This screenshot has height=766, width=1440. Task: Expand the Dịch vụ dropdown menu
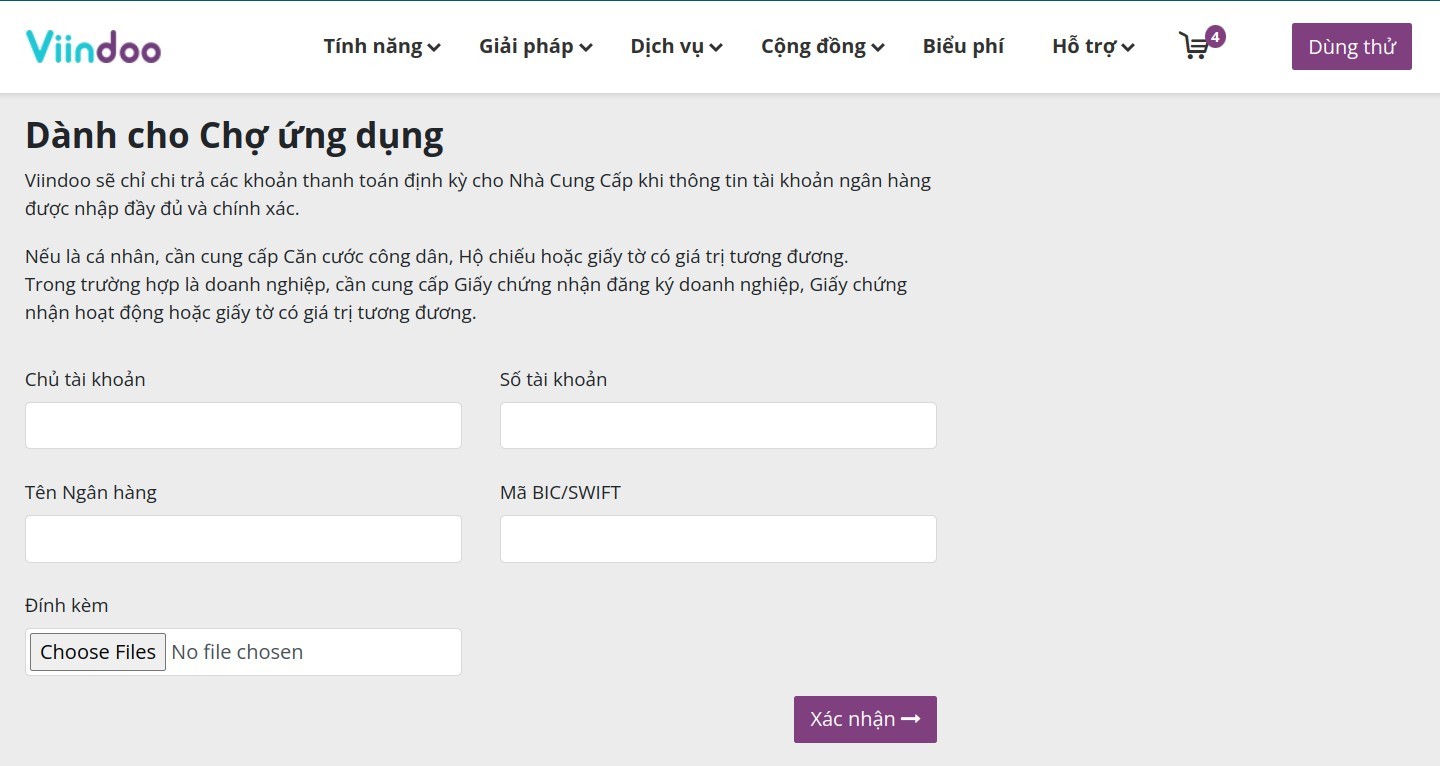676,46
